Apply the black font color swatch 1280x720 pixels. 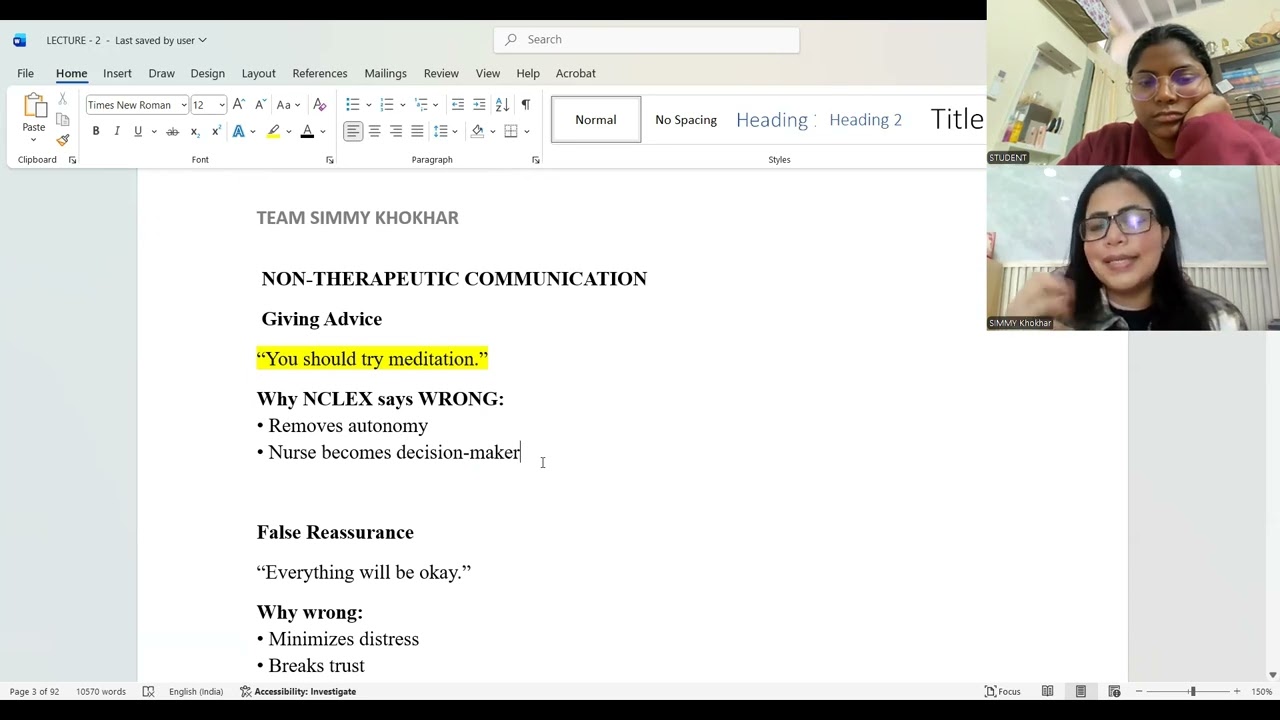(x=307, y=131)
